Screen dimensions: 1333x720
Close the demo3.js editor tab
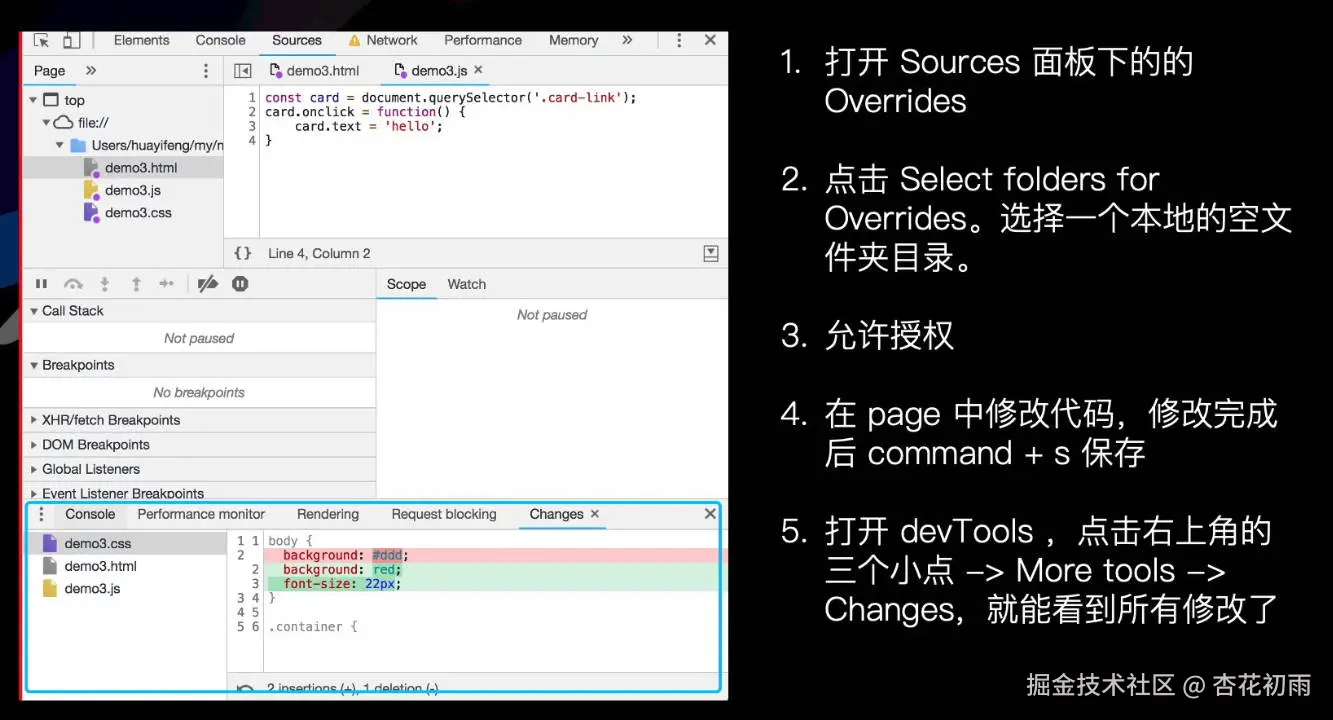point(478,70)
